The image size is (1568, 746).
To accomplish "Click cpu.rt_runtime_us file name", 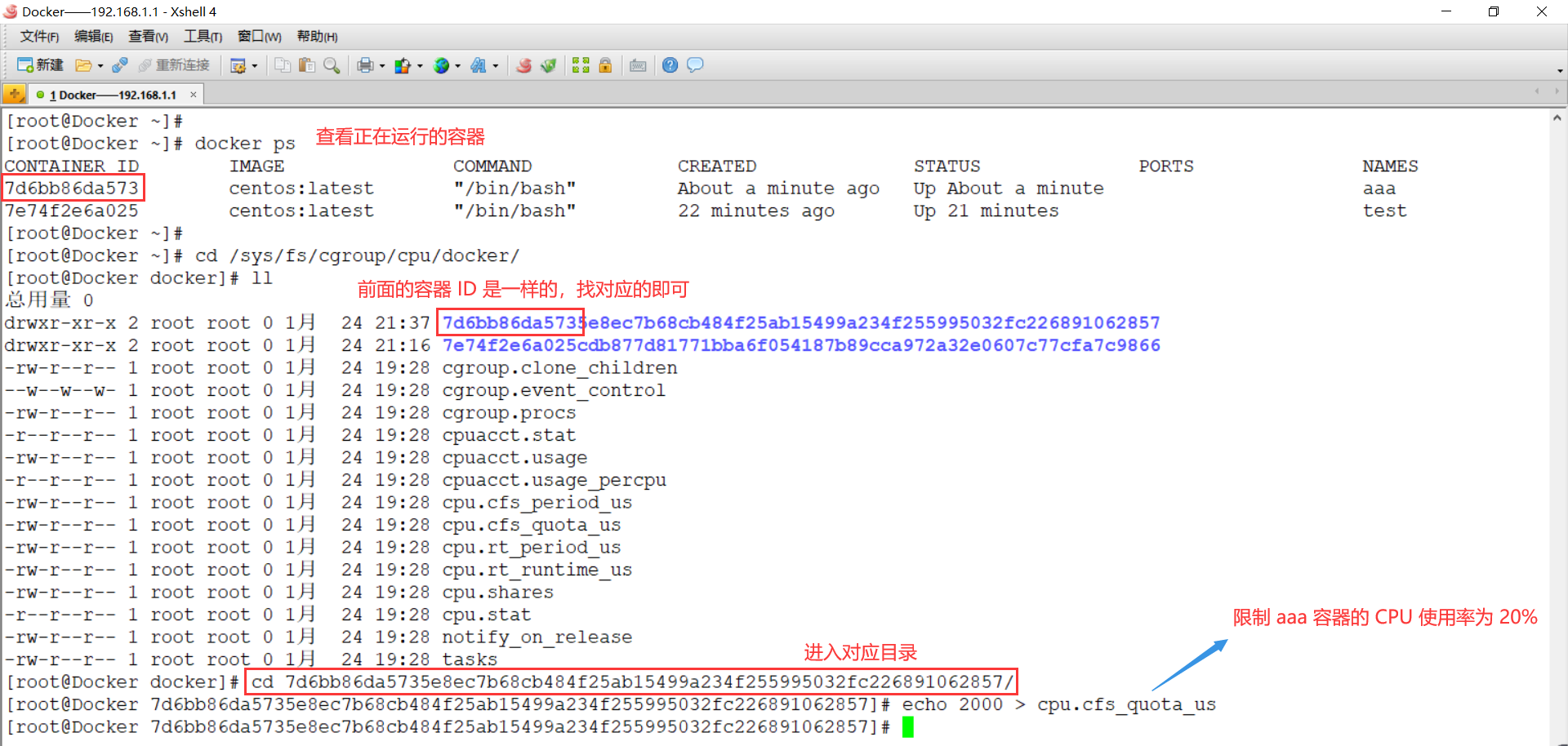I will (537, 571).
